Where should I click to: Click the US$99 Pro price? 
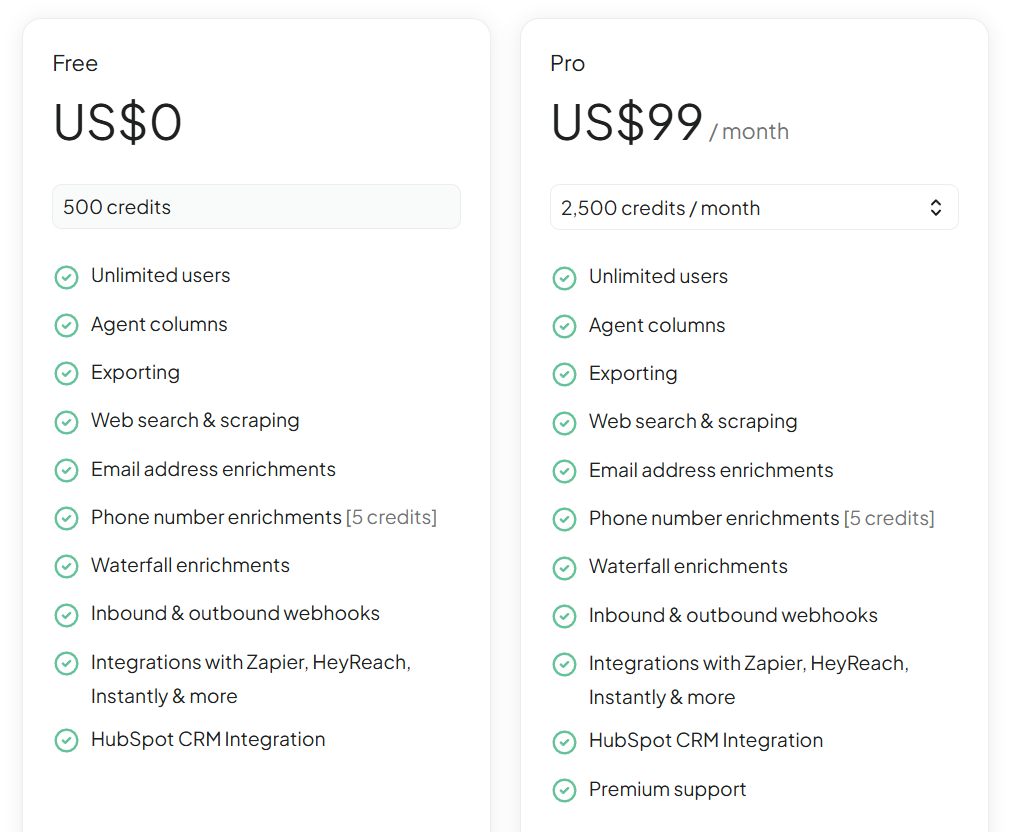pos(627,123)
